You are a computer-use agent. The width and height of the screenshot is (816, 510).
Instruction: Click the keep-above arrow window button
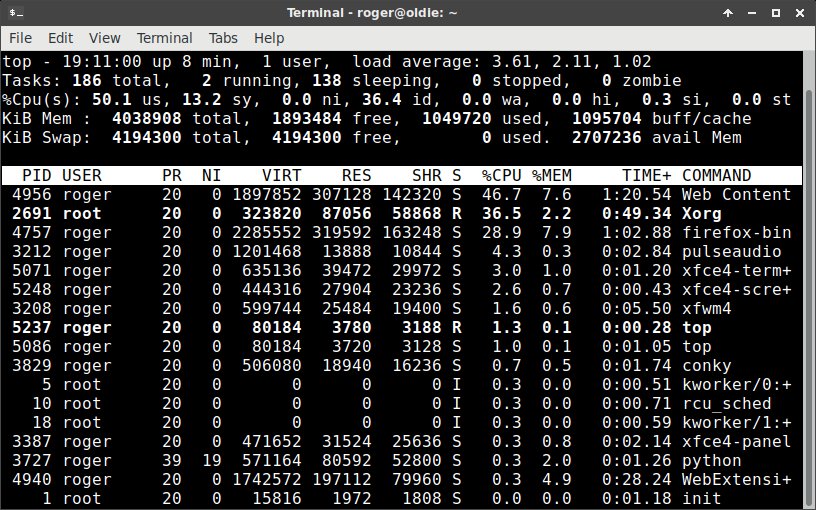[x=728, y=13]
